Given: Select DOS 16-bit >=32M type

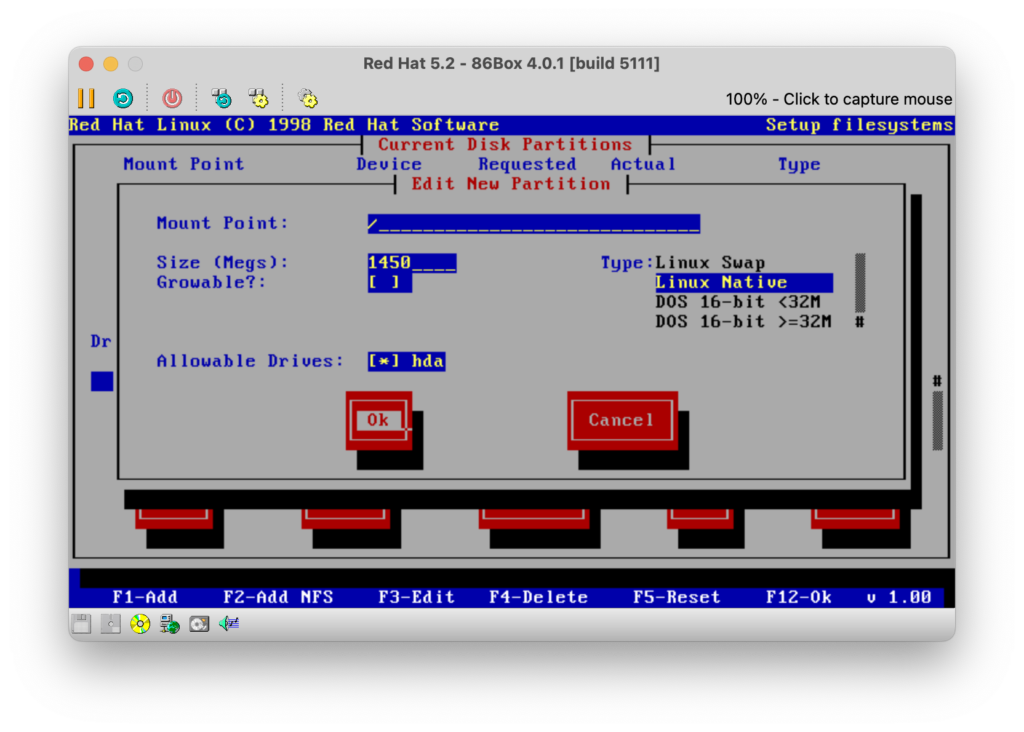Looking at the screenshot, I should (743, 321).
